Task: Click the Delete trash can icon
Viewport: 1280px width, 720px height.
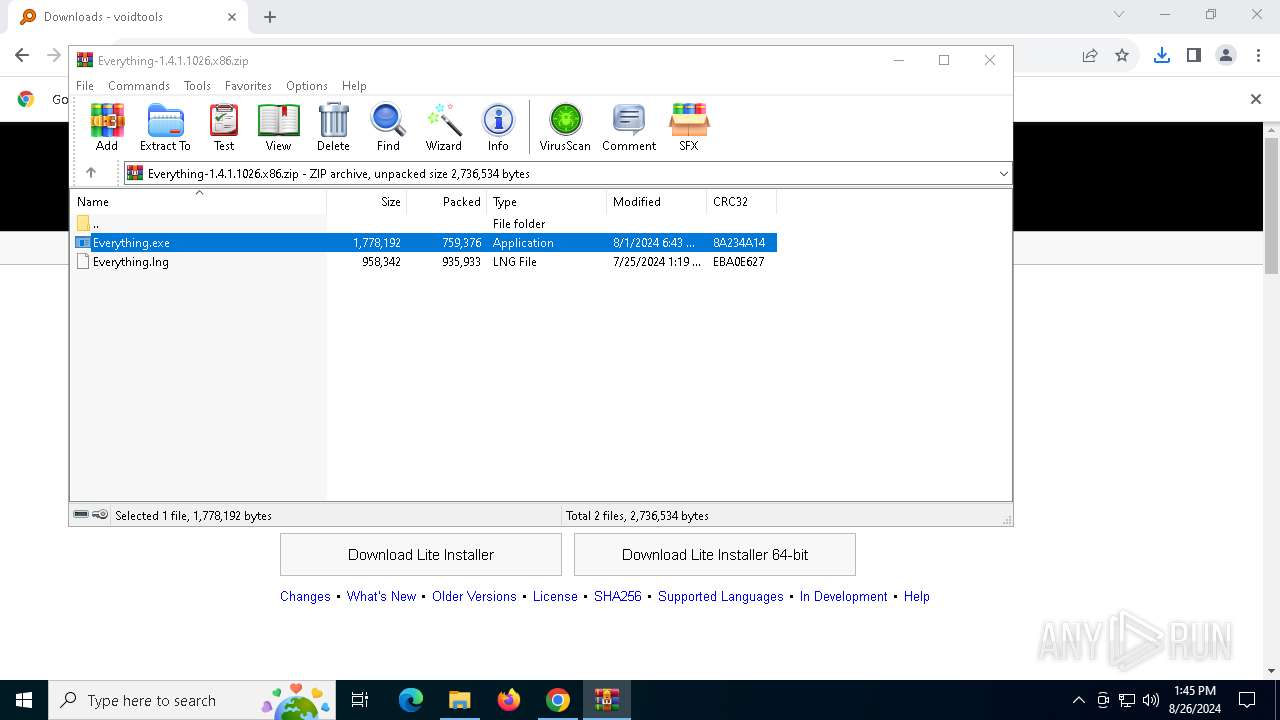Action: pyautogui.click(x=333, y=127)
